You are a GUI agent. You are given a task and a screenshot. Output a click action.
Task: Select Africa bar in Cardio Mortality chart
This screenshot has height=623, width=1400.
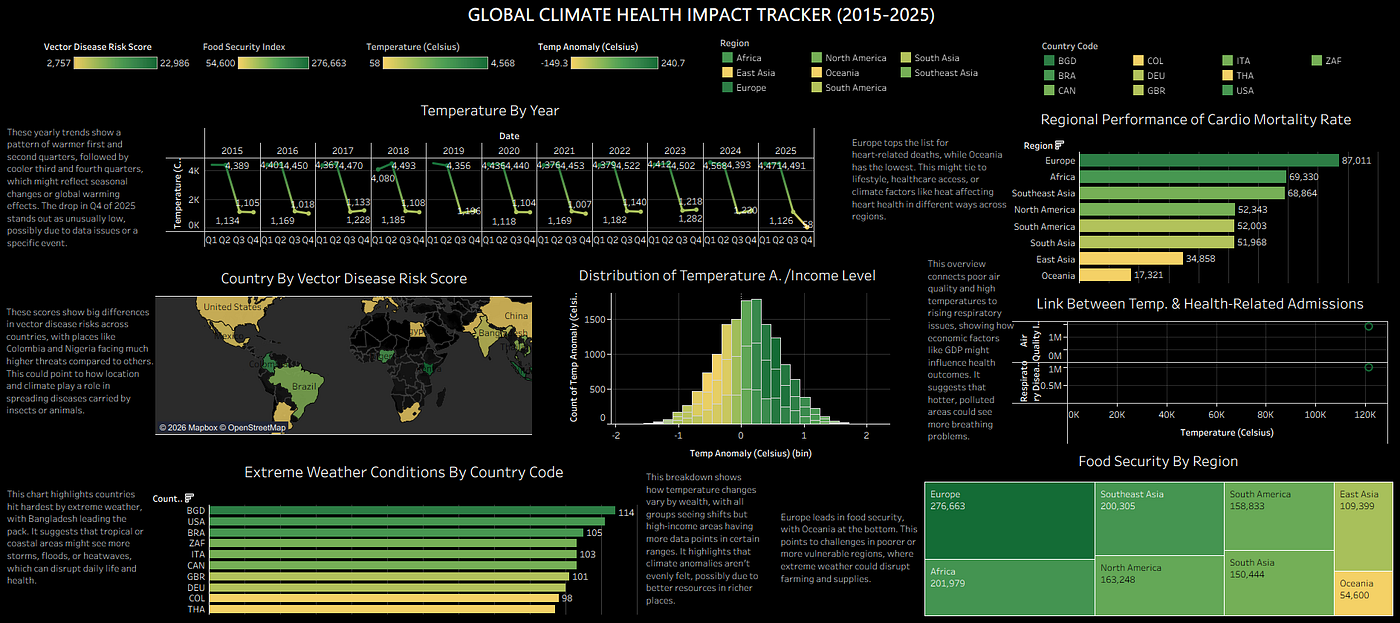pos(1182,176)
